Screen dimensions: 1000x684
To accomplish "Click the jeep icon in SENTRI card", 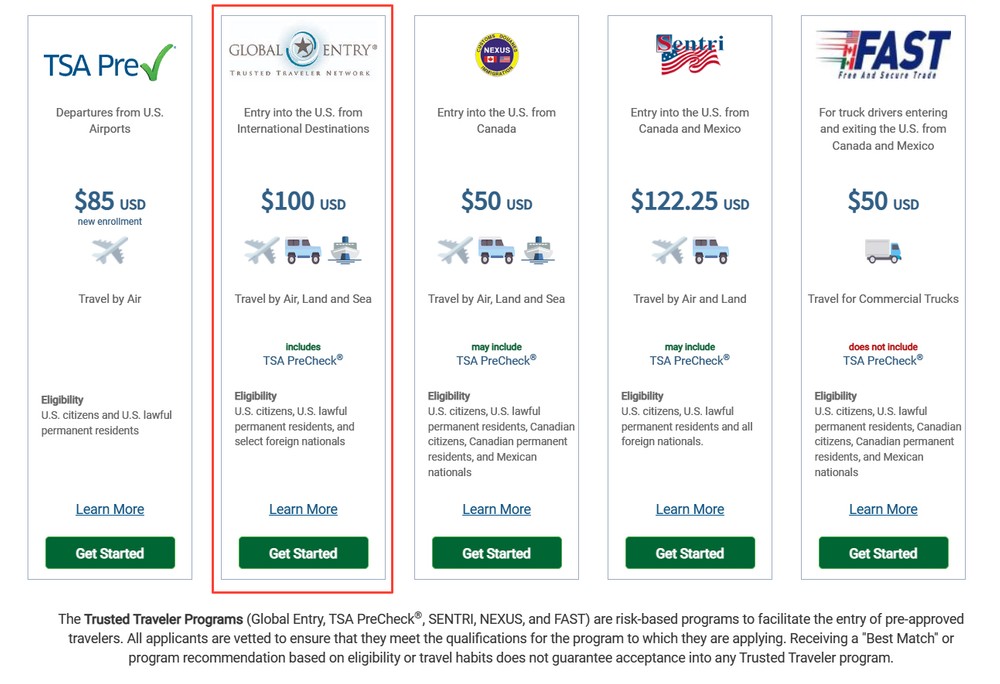I will pos(710,250).
